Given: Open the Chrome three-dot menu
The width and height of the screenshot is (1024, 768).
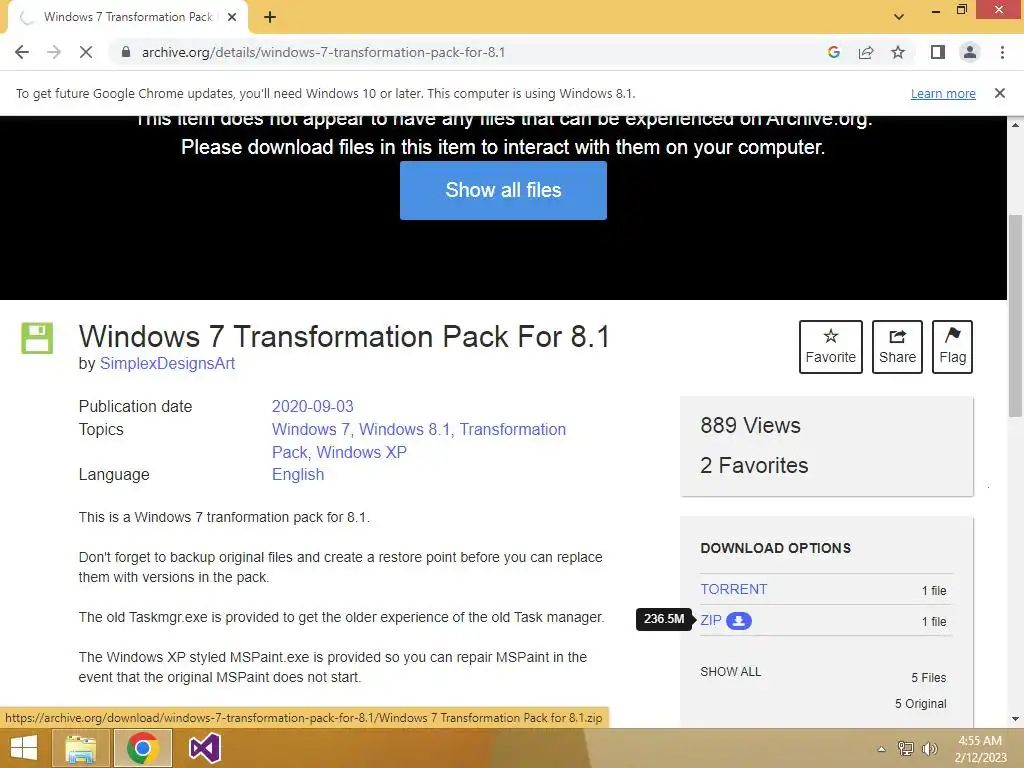Looking at the screenshot, I should 1002,52.
